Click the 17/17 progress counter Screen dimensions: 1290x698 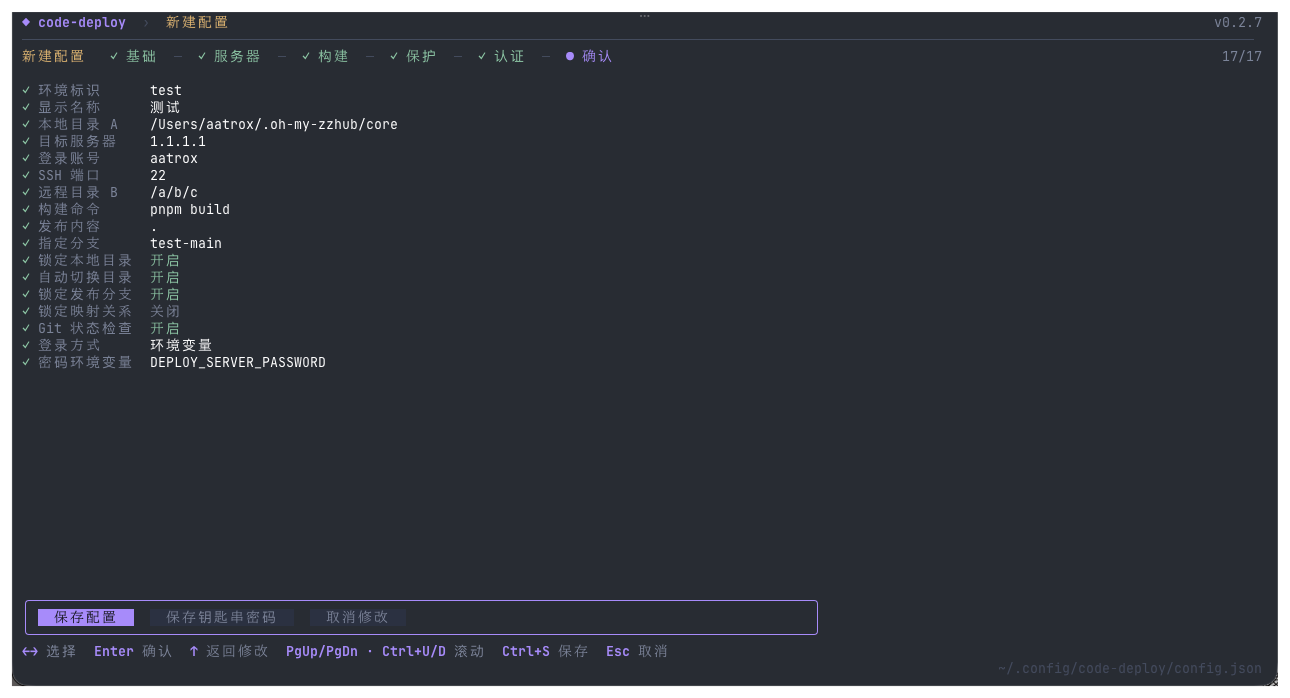(1242, 56)
